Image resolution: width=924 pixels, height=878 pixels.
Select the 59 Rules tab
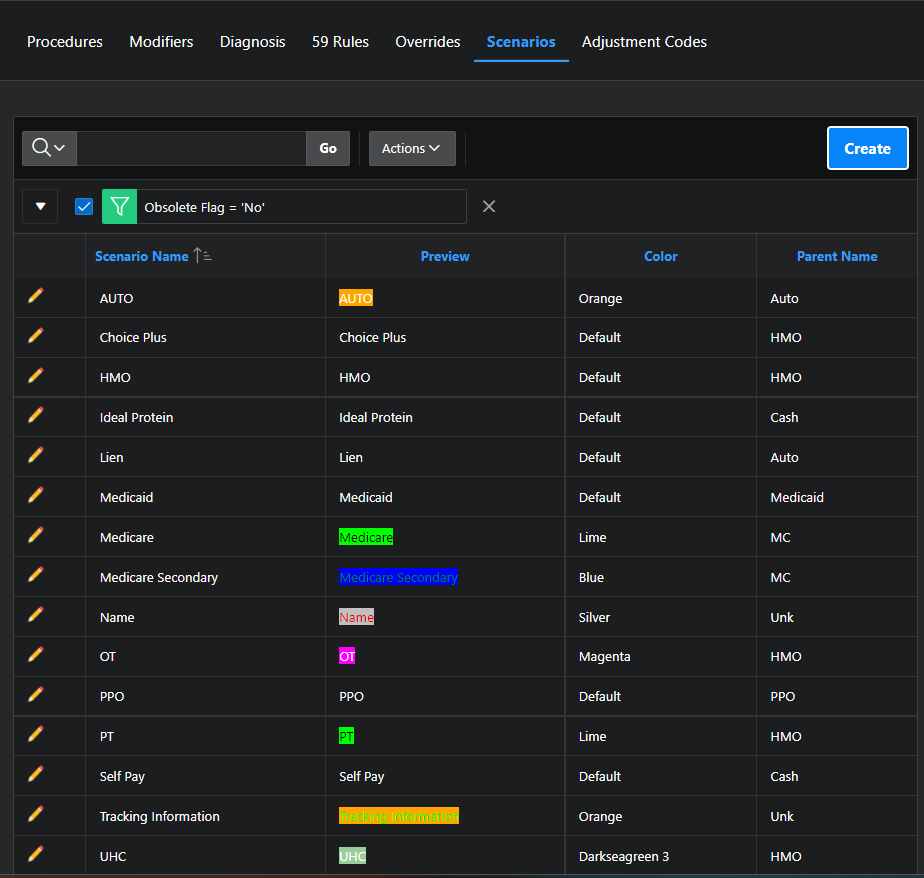[340, 42]
